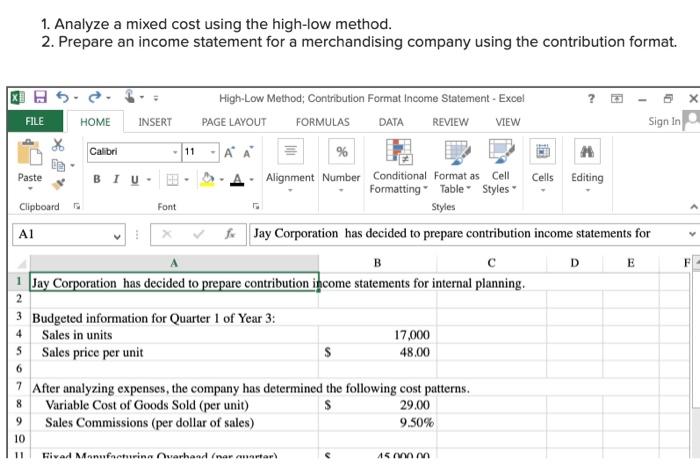Click the Copy icon
700x474 pixels.
coord(58,165)
